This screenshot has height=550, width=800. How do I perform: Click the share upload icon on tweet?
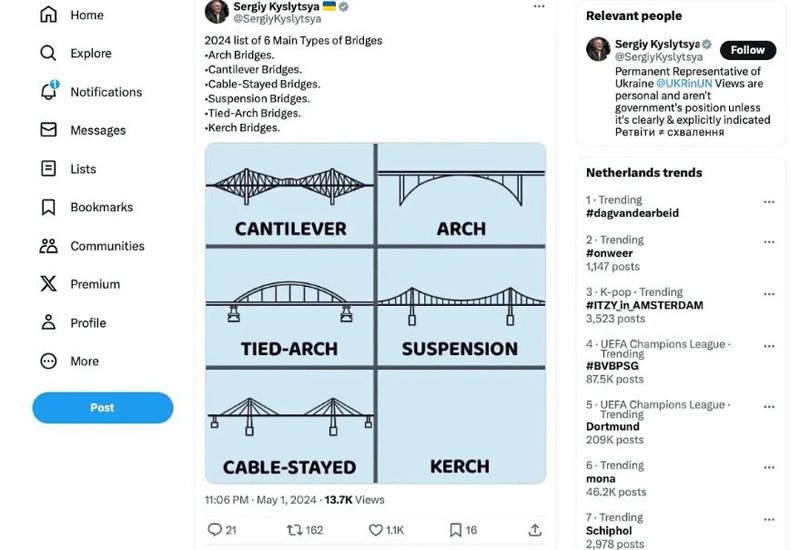535,530
